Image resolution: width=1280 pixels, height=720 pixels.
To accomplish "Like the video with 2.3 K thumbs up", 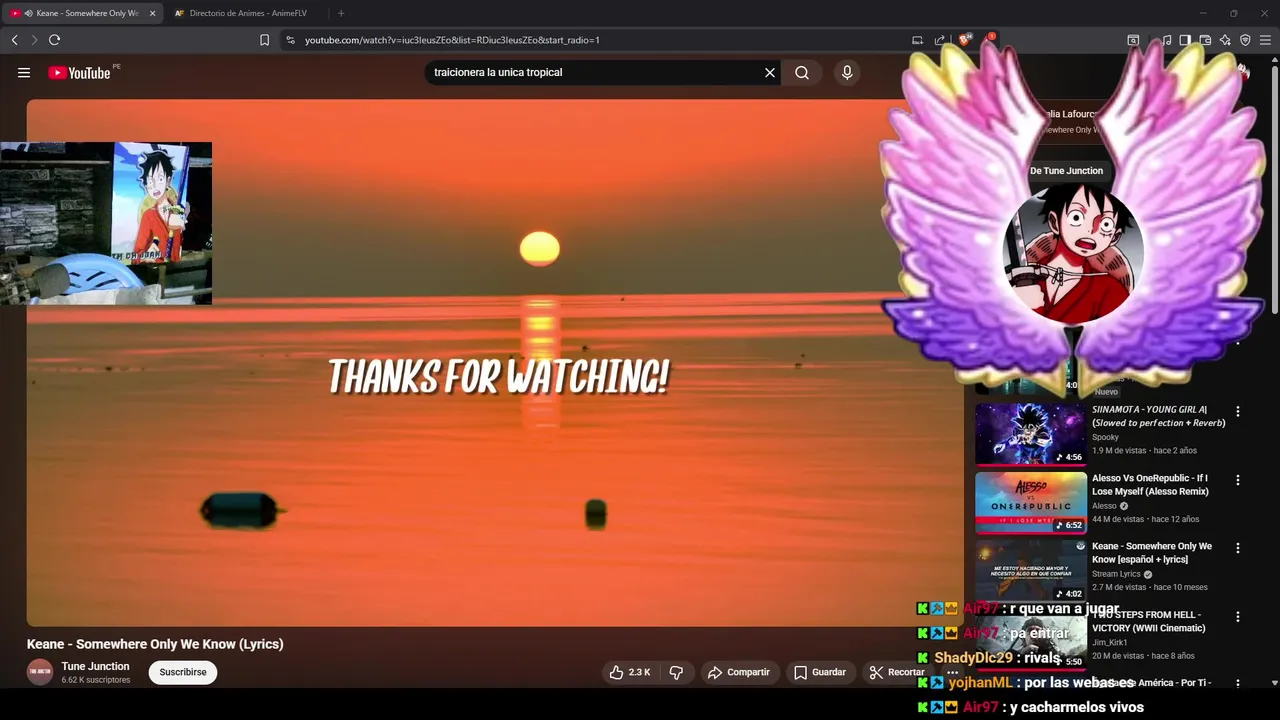I will pyautogui.click(x=630, y=672).
